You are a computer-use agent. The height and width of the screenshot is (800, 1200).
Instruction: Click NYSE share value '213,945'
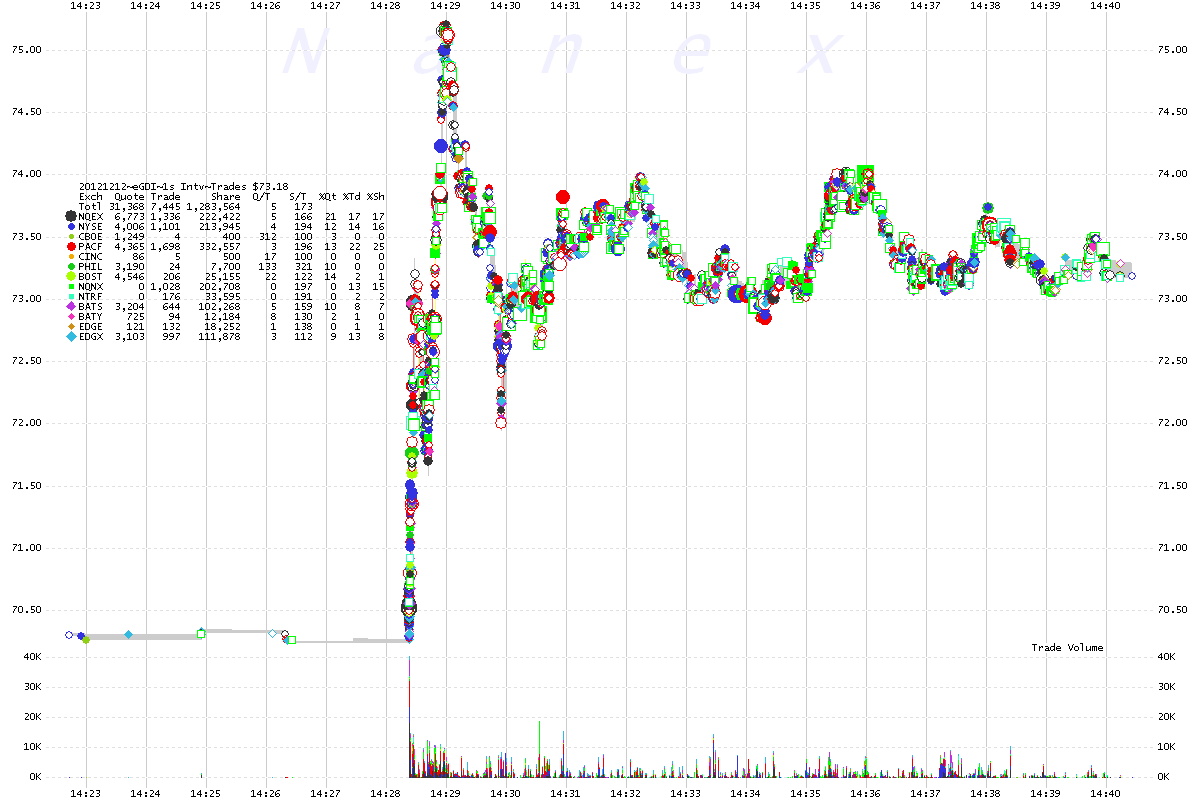pos(222,226)
